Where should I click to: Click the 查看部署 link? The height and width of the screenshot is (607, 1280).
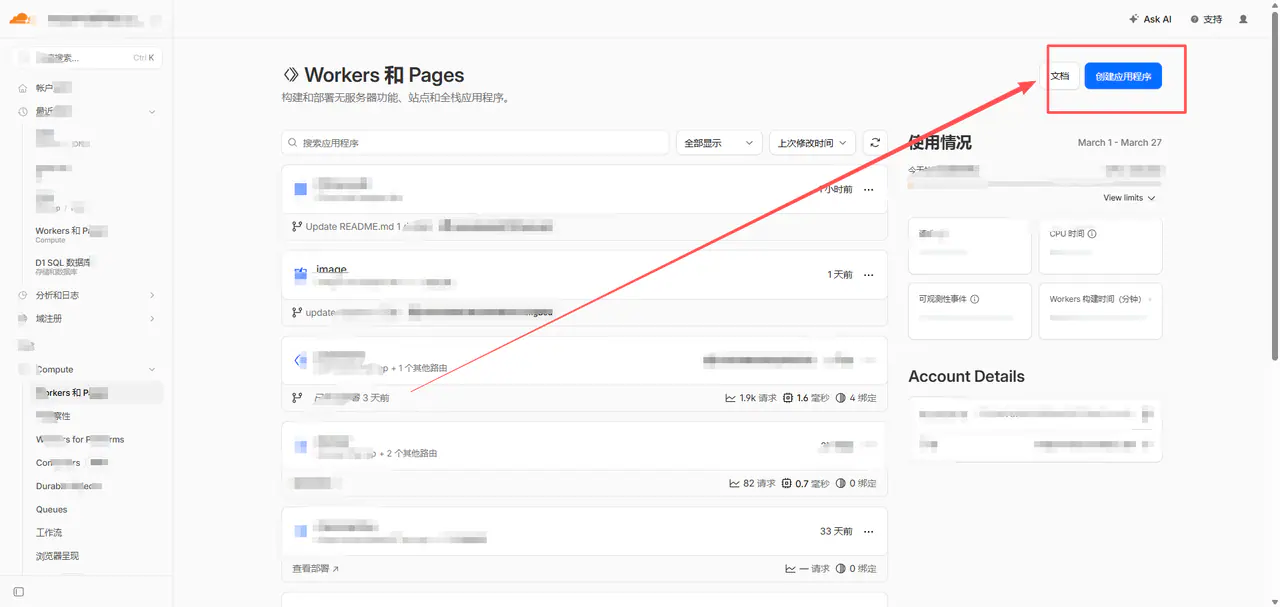click(315, 569)
